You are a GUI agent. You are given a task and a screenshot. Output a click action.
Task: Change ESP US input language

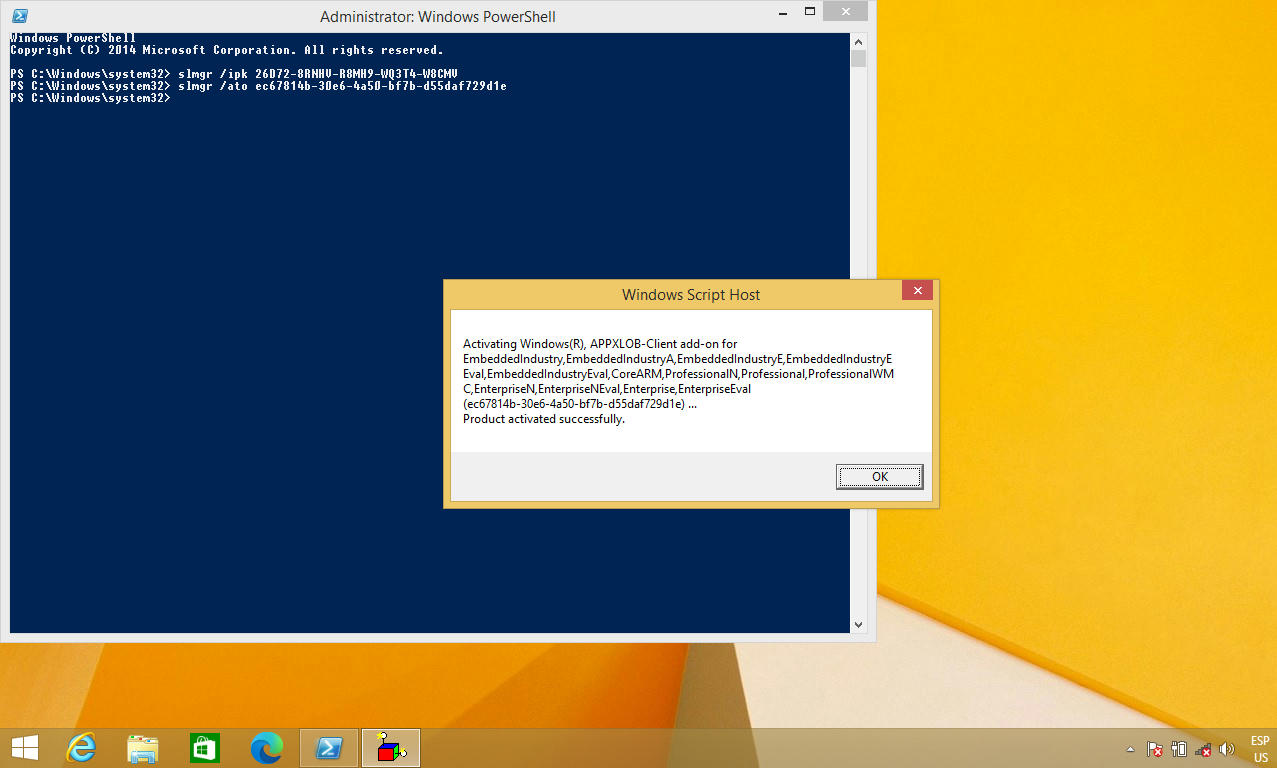(x=1260, y=749)
